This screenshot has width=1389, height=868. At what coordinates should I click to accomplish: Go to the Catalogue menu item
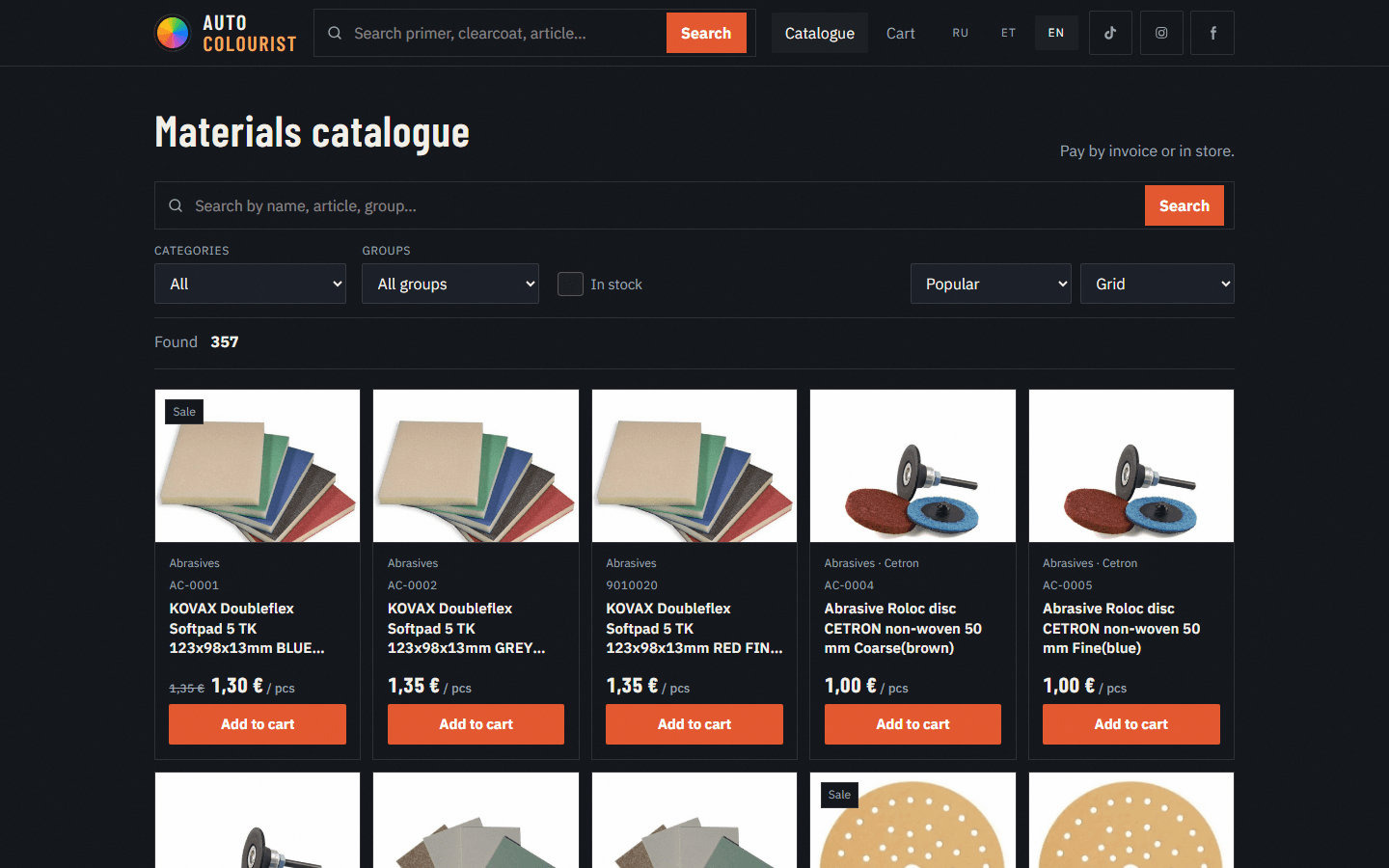(x=820, y=33)
